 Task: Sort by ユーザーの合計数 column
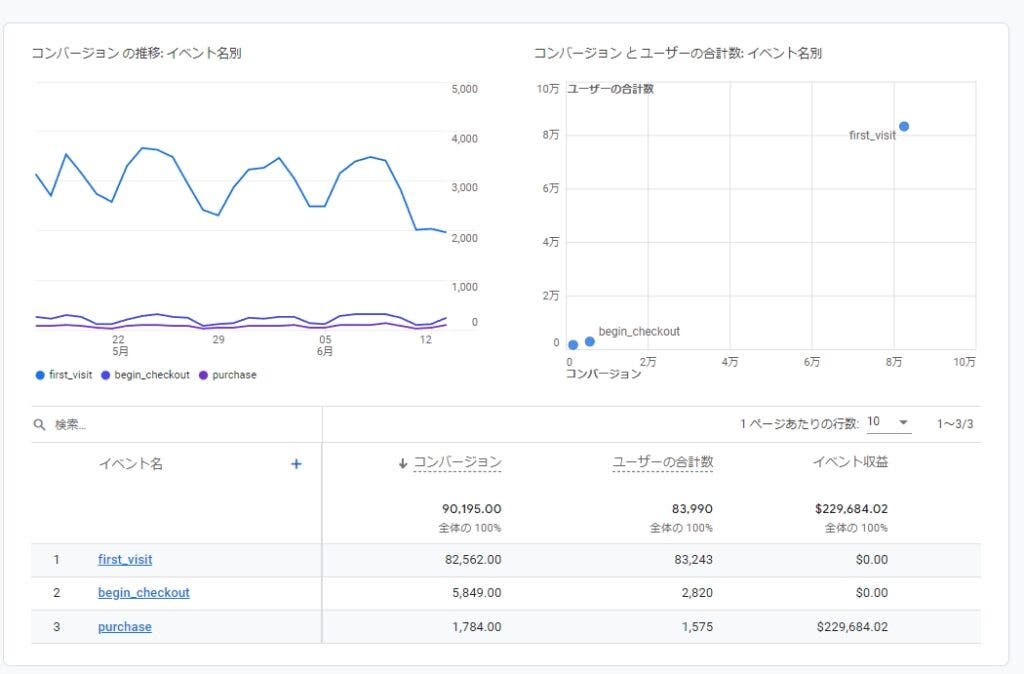click(x=662, y=462)
